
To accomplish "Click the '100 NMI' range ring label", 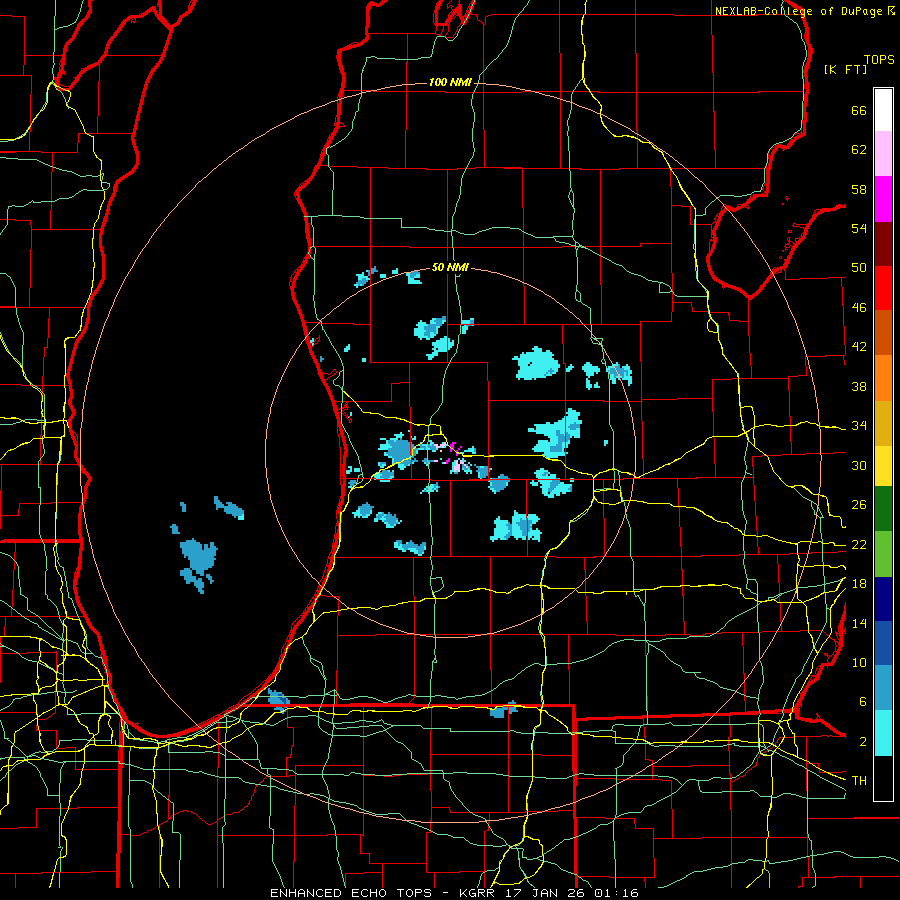I will [x=450, y=83].
